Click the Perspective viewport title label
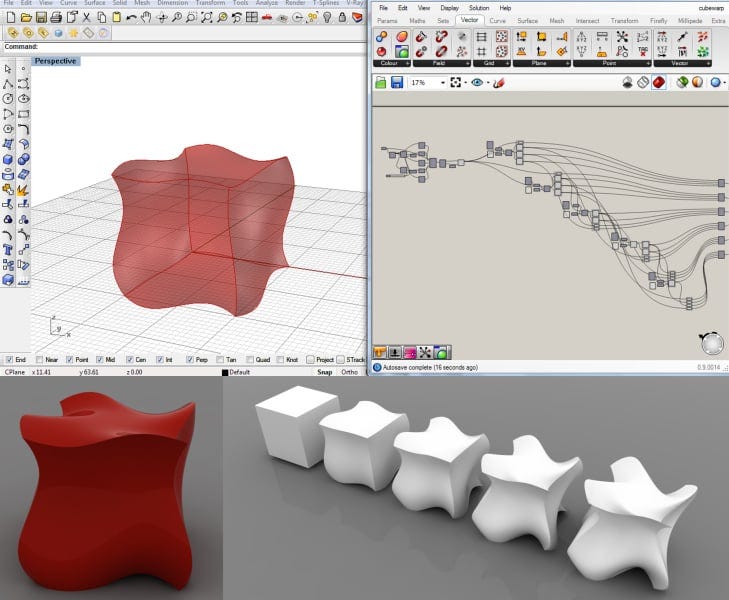Screen dimensions: 729x600 point(55,61)
